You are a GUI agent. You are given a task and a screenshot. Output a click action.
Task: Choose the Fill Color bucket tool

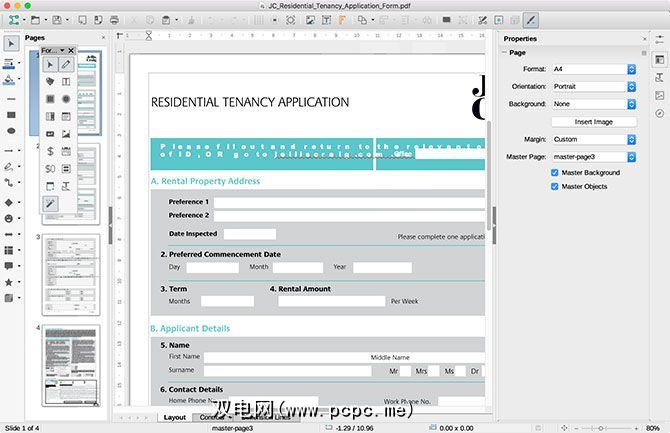click(x=9, y=80)
